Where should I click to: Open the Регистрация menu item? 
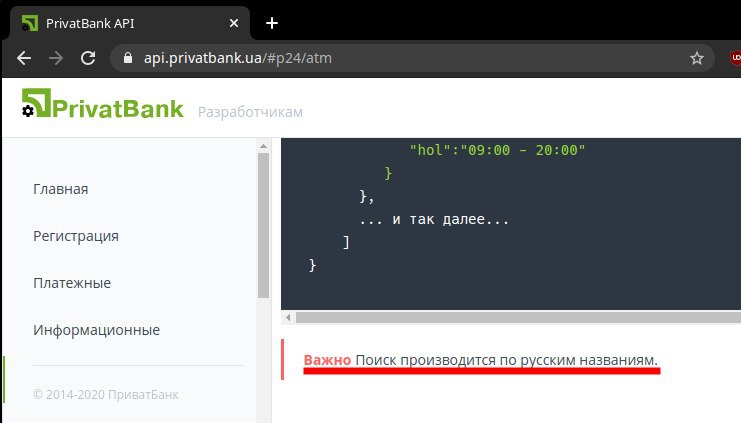coord(76,236)
